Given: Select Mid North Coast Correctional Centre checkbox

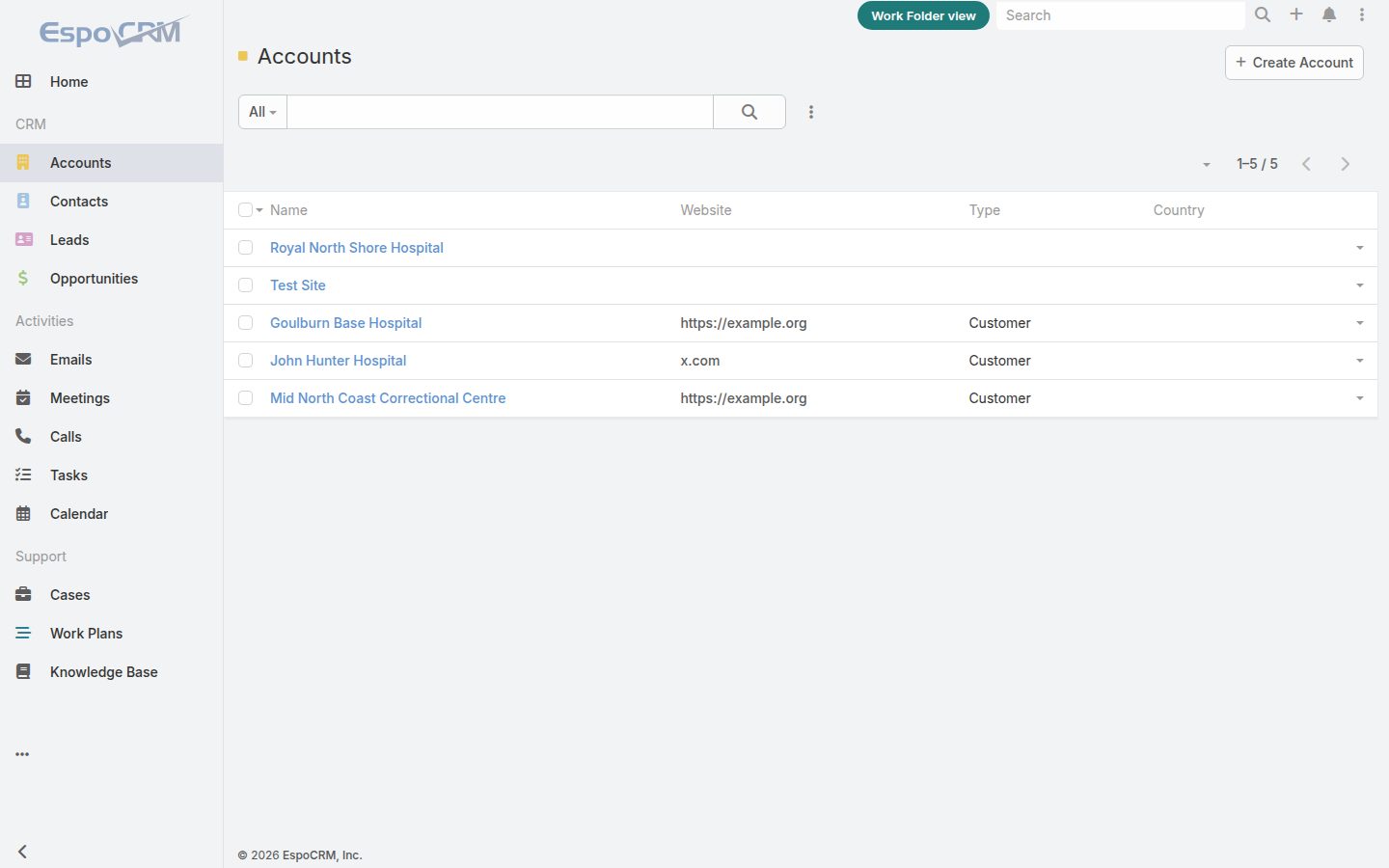Looking at the screenshot, I should [x=245, y=397].
